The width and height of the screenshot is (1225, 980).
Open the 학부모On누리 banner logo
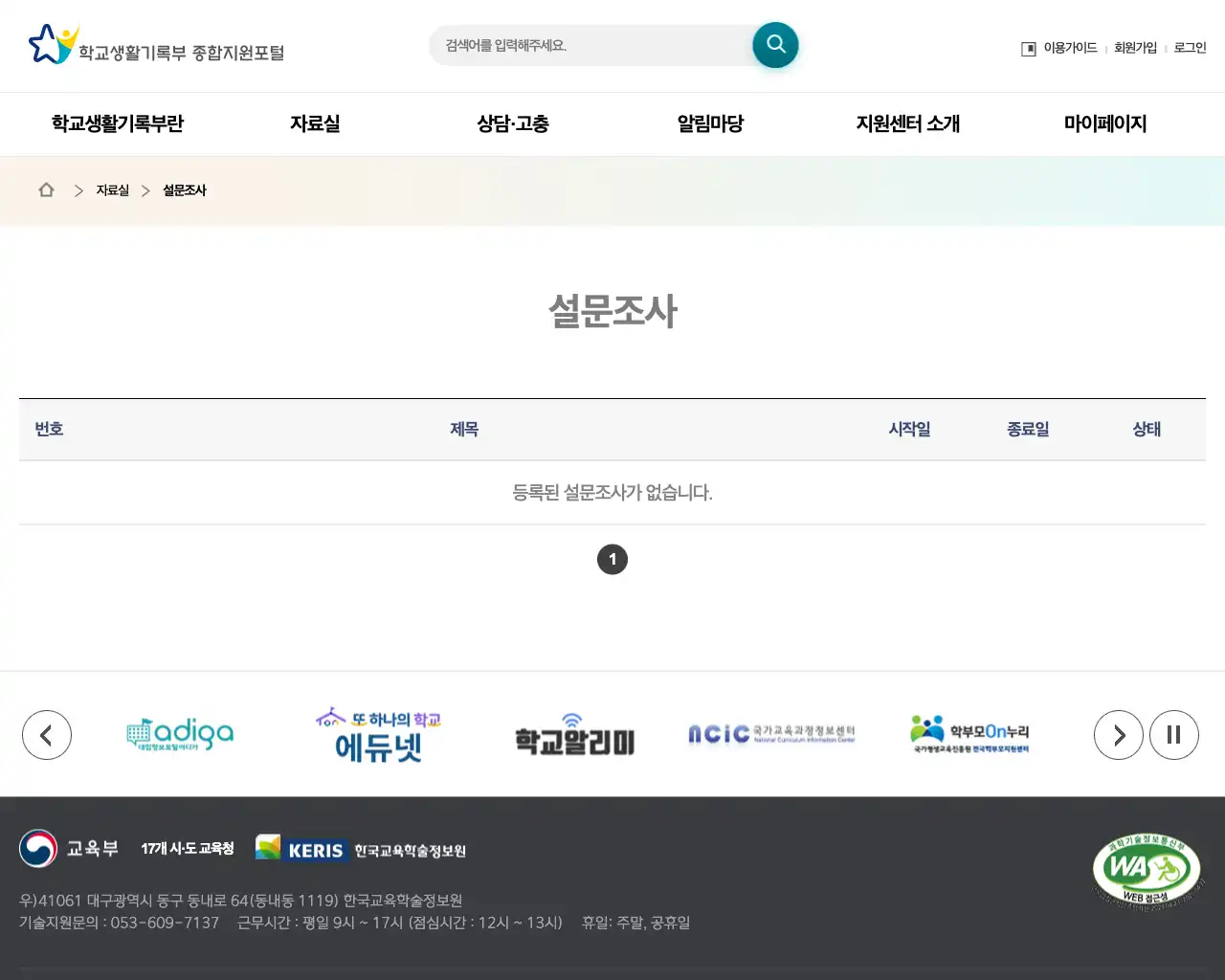pos(970,734)
